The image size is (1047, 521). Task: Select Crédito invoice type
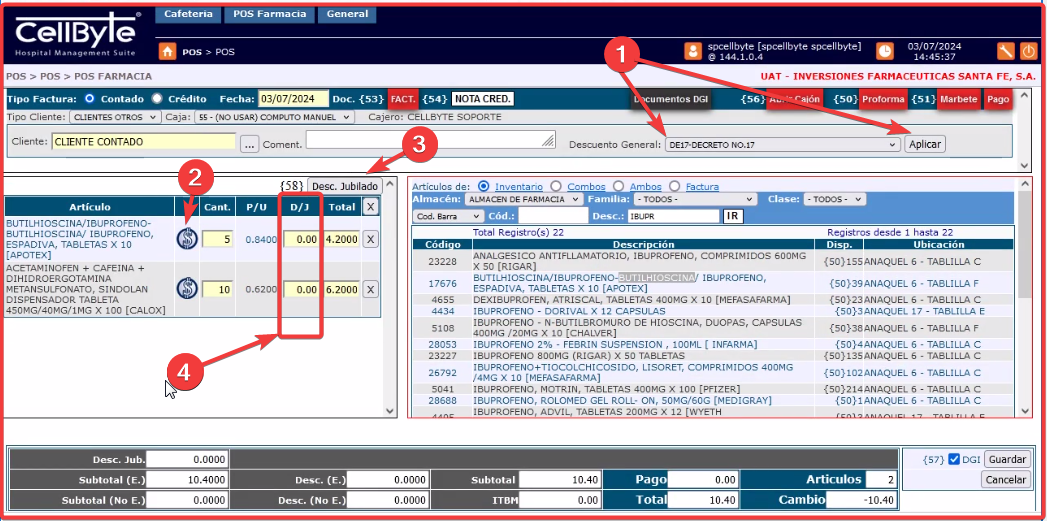[x=157, y=98]
